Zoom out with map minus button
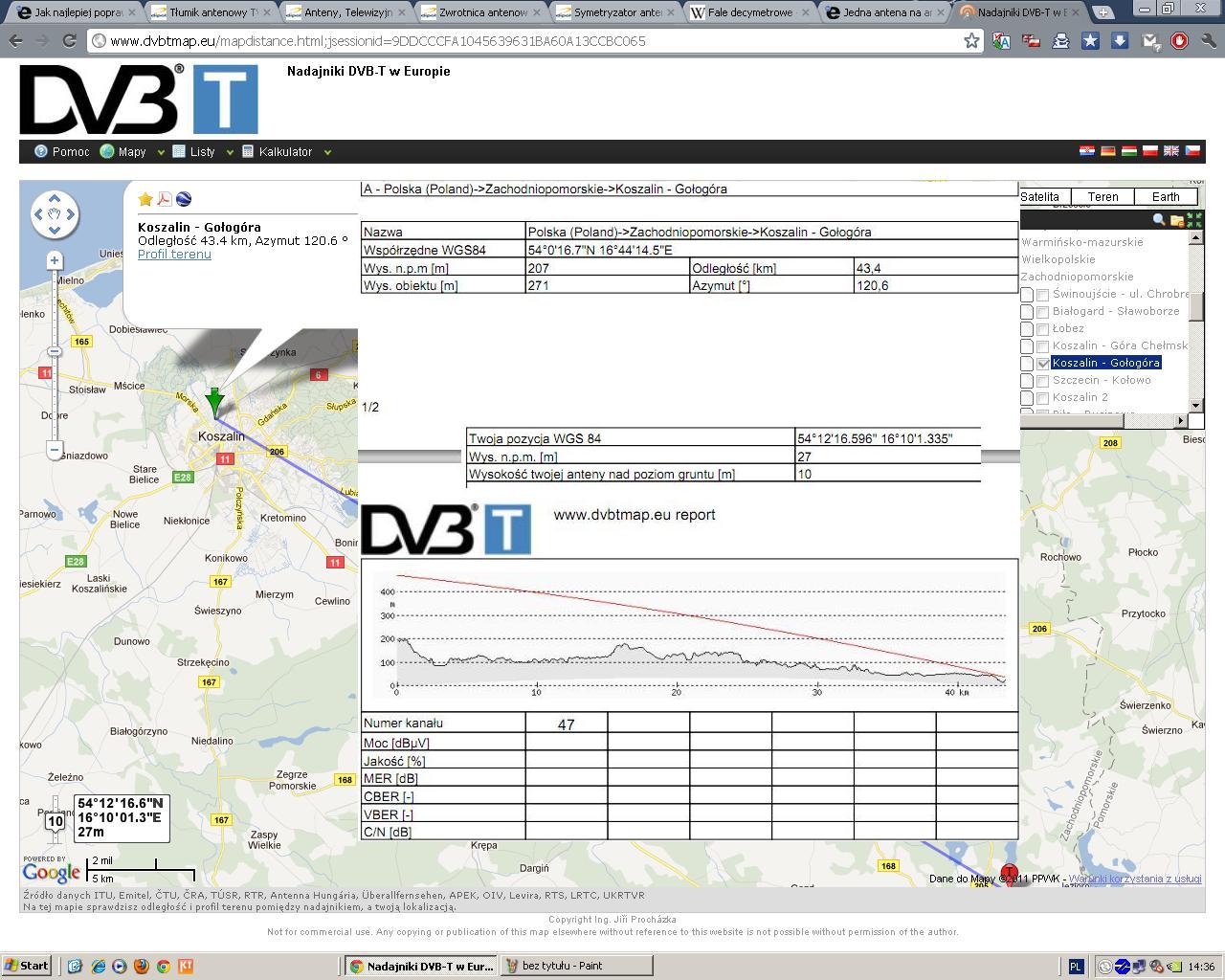1225x980 pixels. 55,450
